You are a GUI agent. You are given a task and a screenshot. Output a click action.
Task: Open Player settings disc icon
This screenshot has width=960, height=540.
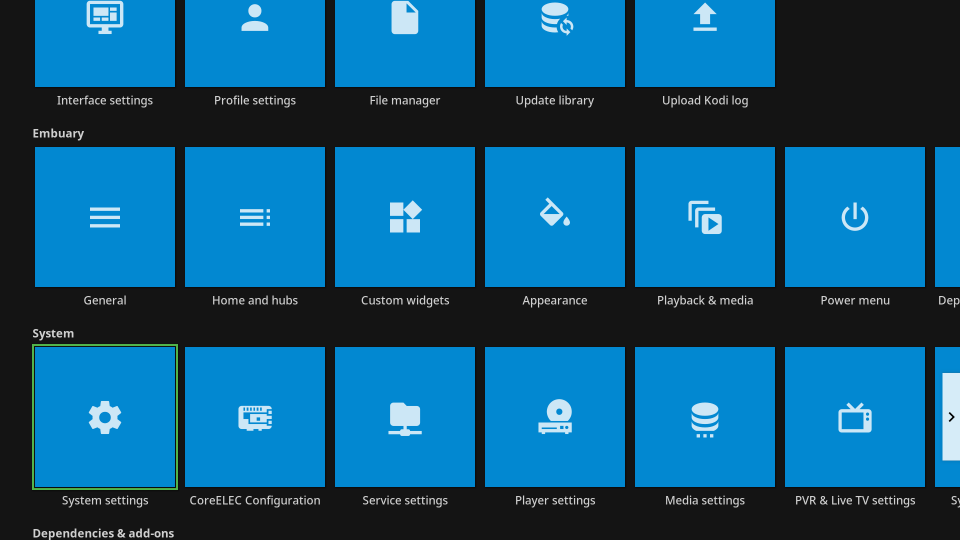555,417
